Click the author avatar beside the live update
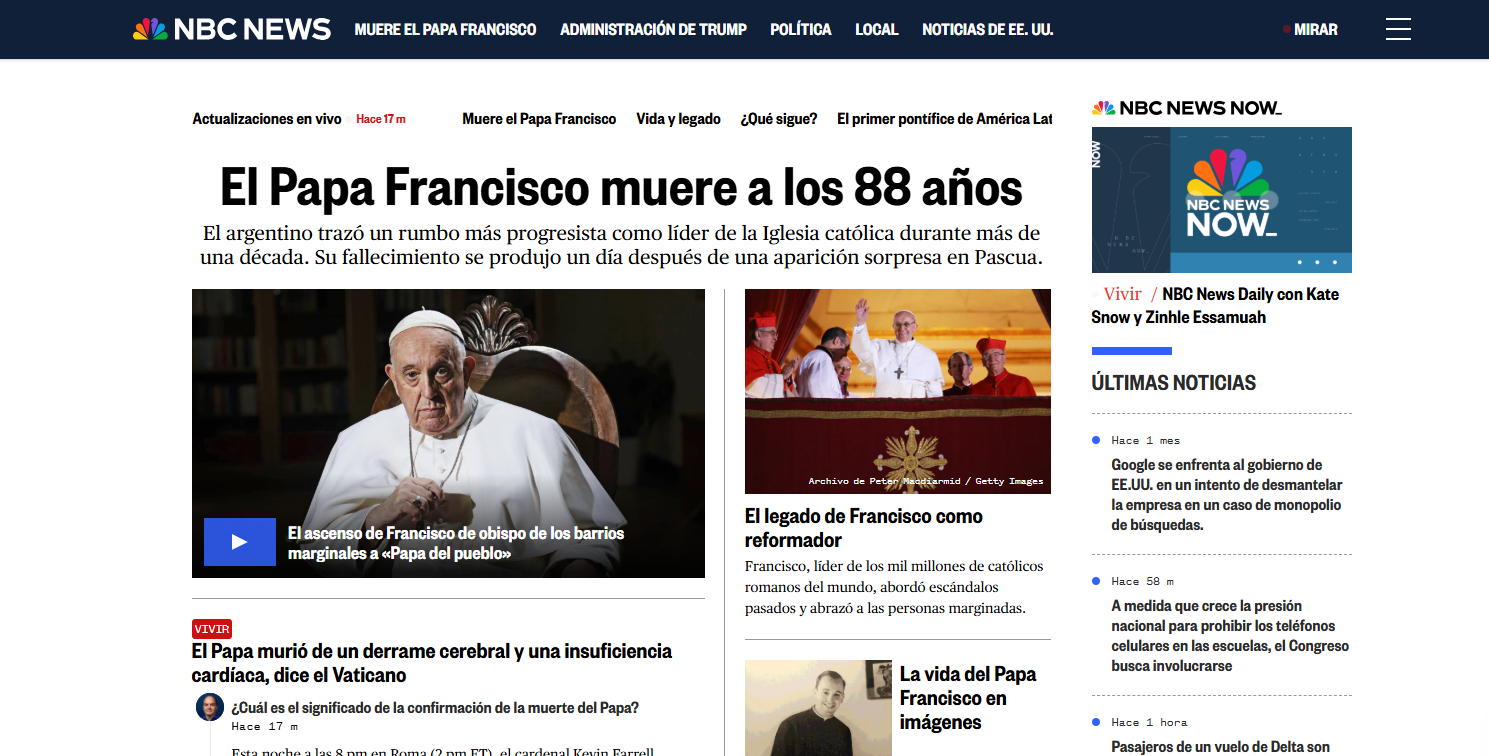The width and height of the screenshot is (1489, 756). (210, 707)
